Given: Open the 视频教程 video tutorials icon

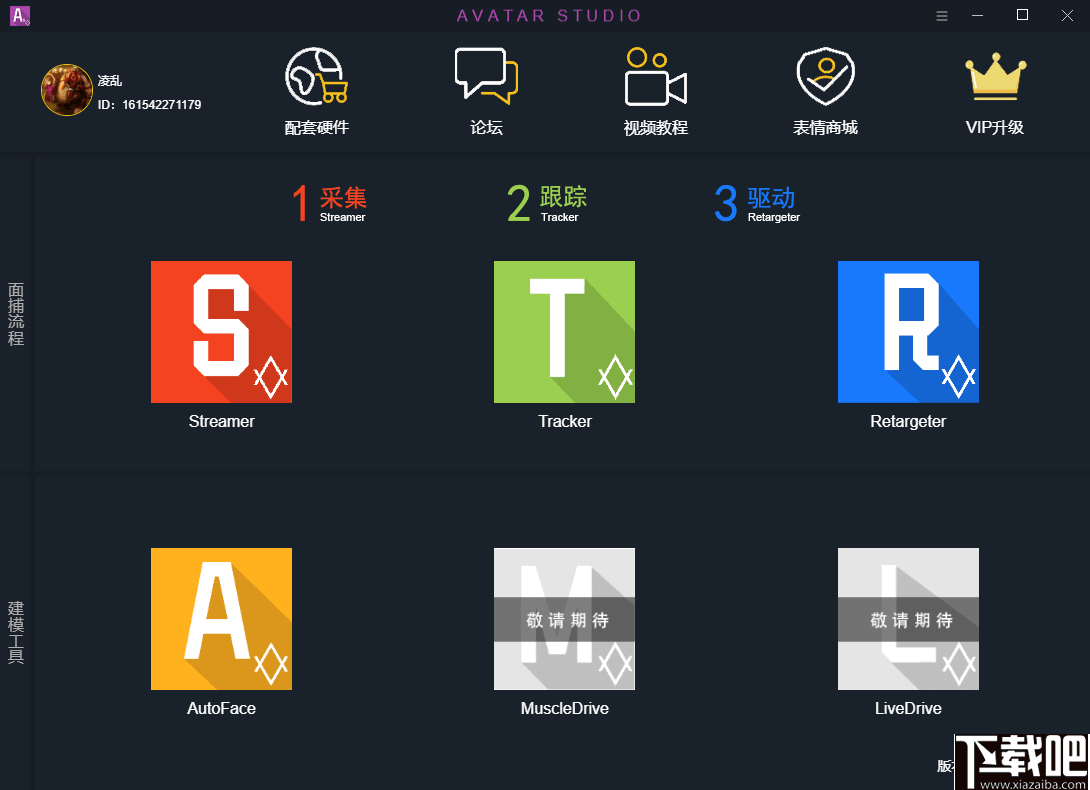Looking at the screenshot, I should click(655, 90).
